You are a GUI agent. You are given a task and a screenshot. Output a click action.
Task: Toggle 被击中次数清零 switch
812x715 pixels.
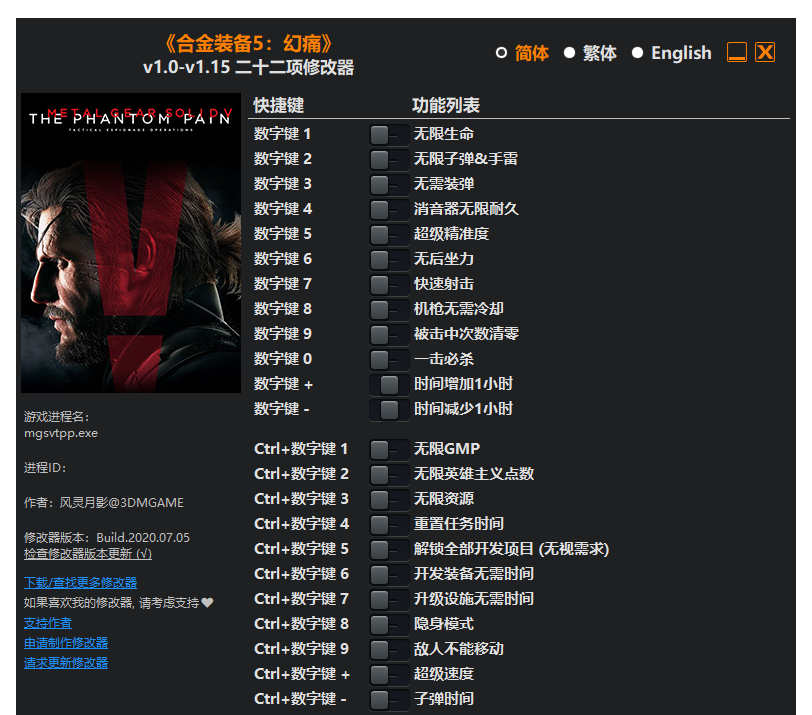[x=389, y=334]
